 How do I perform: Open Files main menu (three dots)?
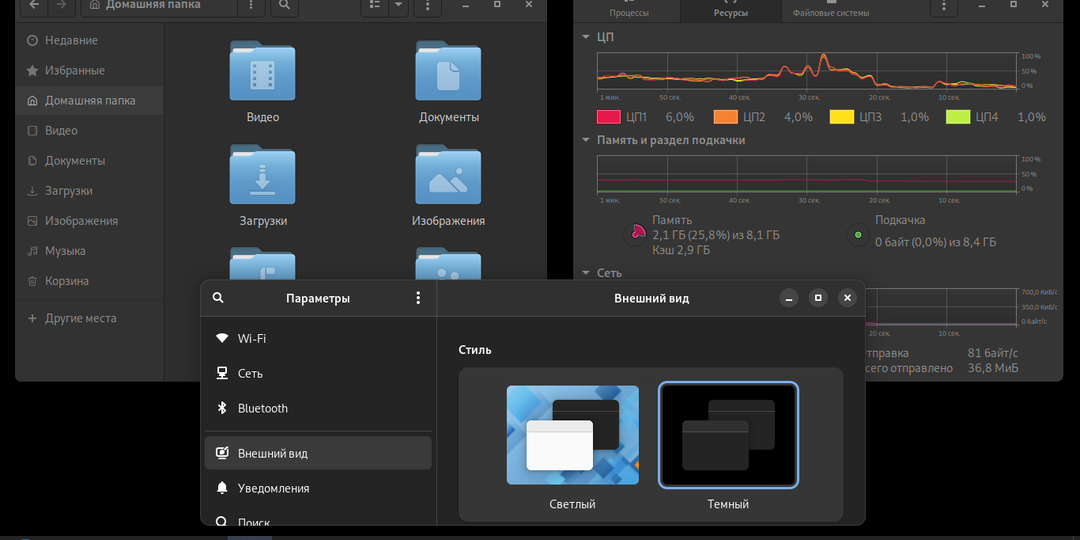[x=428, y=5]
